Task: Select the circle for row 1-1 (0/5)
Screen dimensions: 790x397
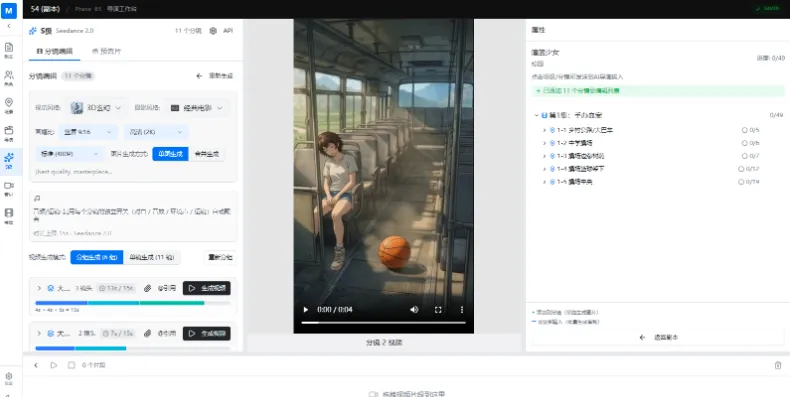Action: click(744, 130)
